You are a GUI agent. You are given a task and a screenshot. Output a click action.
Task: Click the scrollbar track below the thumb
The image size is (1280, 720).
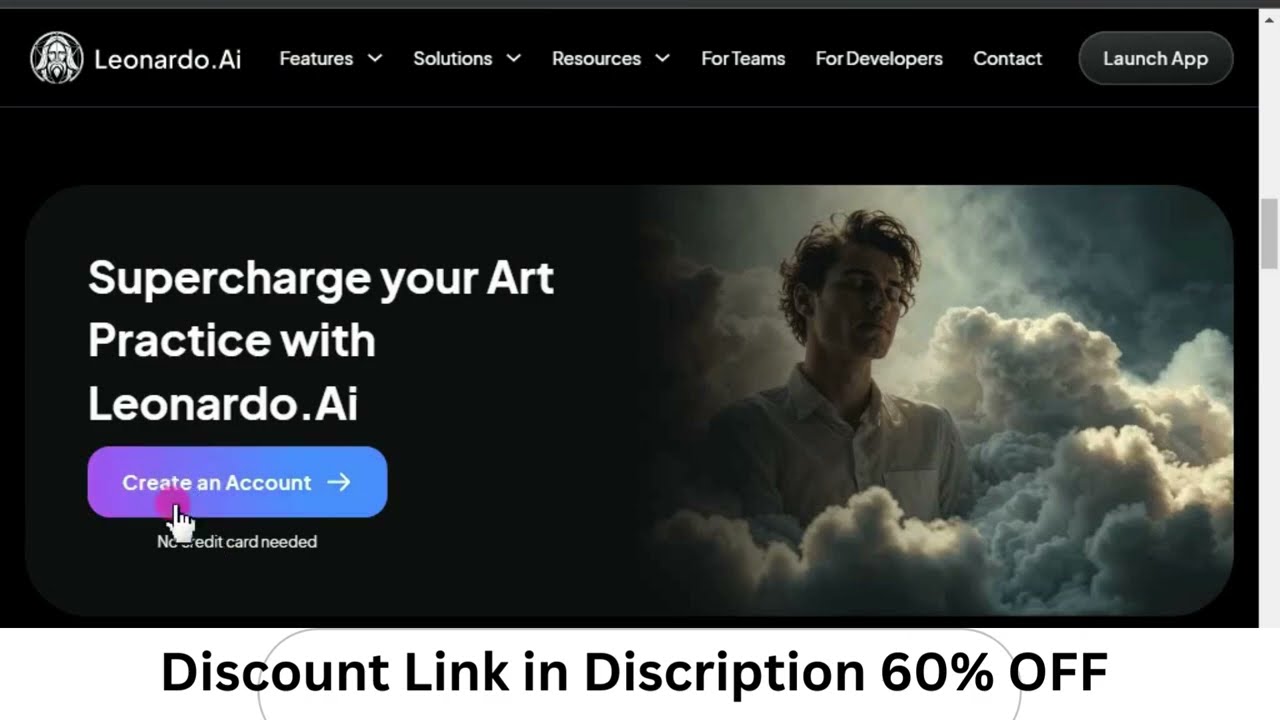tap(1269, 448)
